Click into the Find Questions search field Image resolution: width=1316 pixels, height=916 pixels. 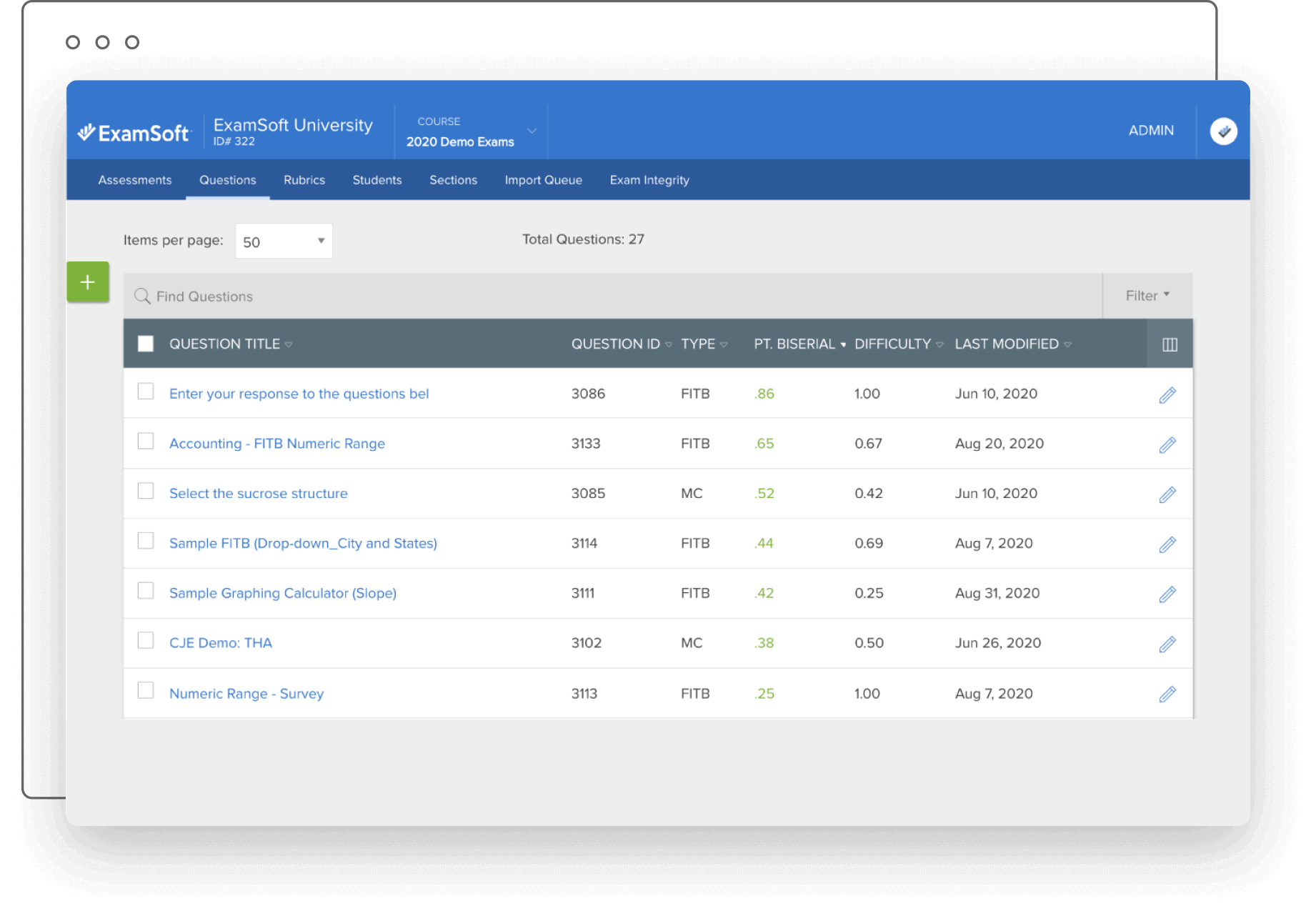(613, 296)
